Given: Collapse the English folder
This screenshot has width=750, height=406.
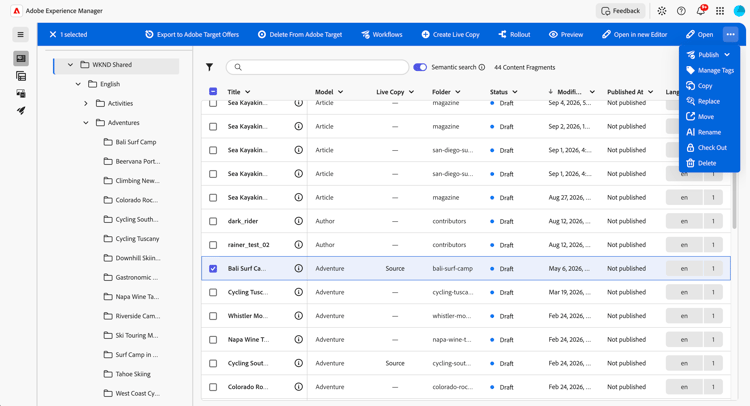Looking at the screenshot, I should click(78, 84).
